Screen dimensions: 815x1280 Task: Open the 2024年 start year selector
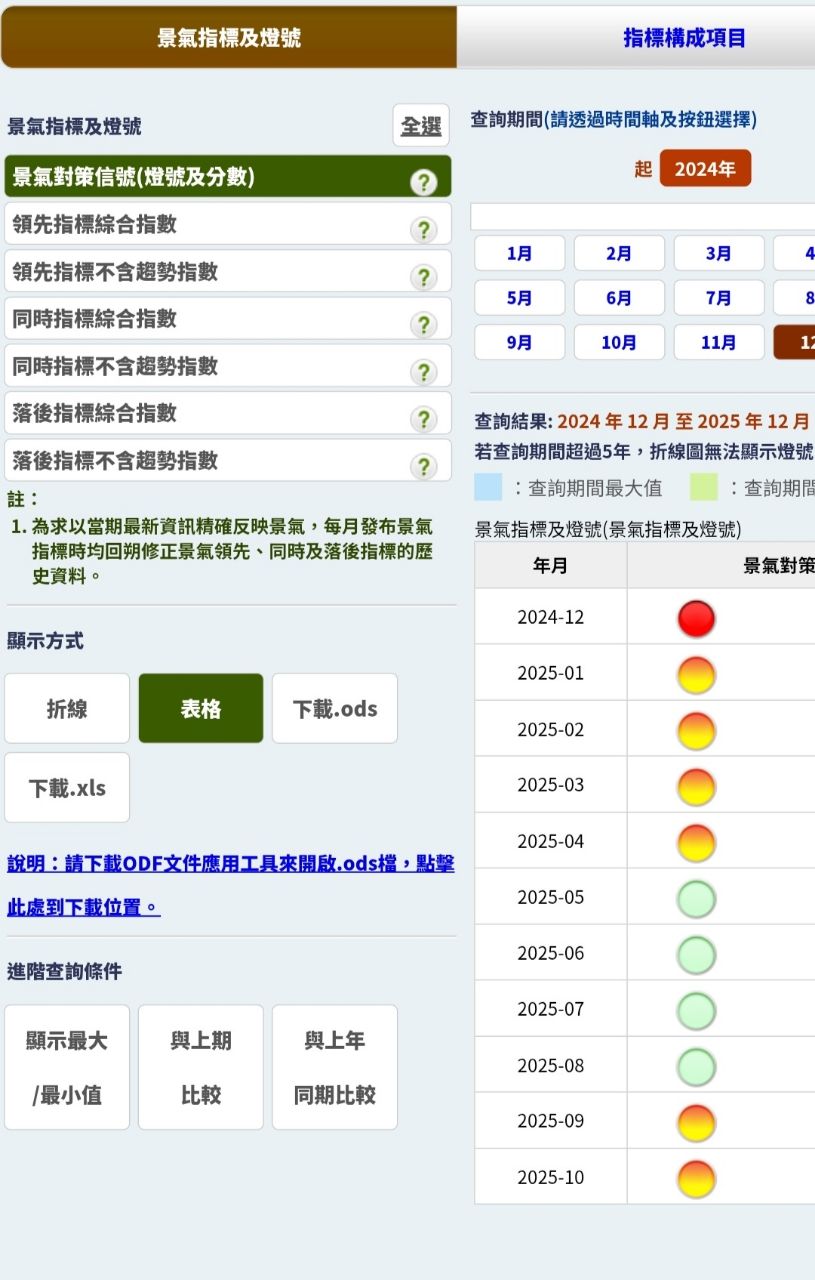pos(705,169)
